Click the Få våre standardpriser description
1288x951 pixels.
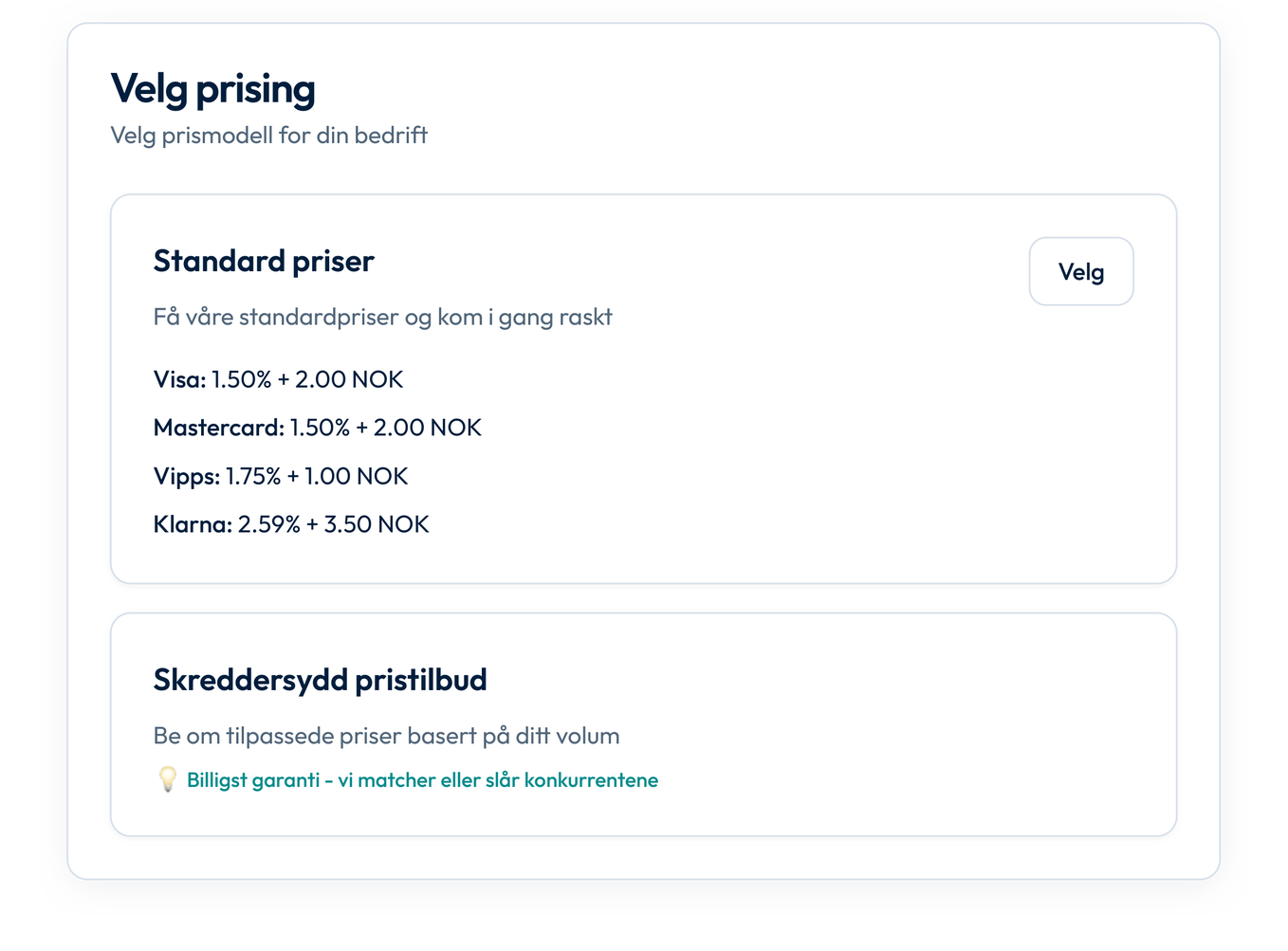click(382, 317)
